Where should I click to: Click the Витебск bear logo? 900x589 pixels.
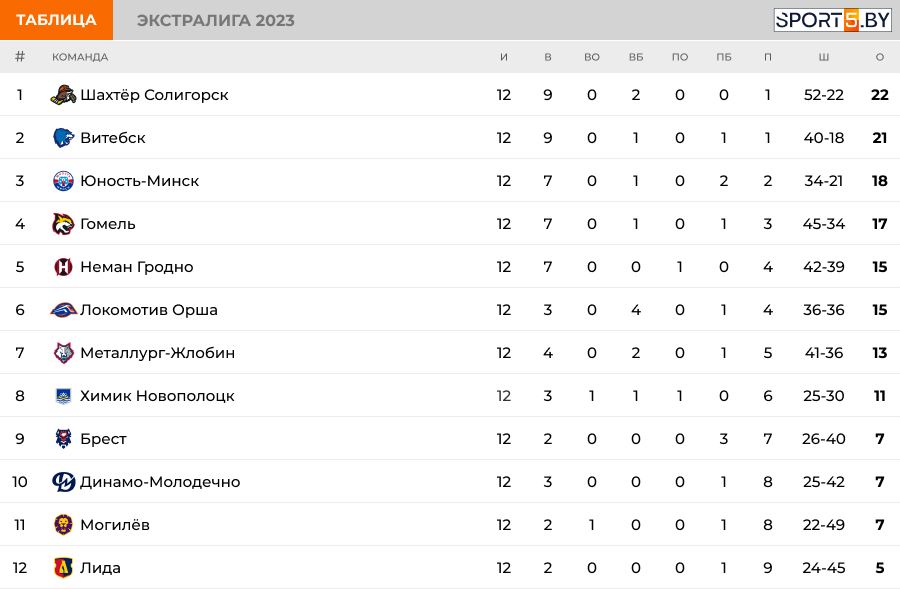point(63,138)
